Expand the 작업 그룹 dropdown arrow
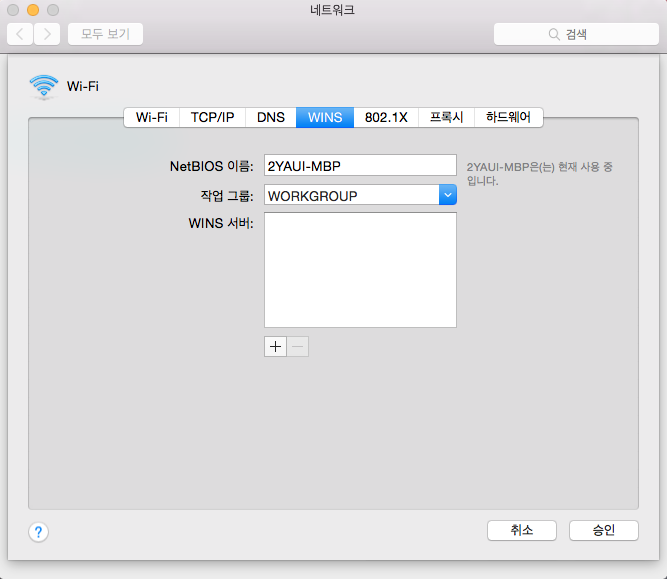The height and width of the screenshot is (579, 667). 448,196
